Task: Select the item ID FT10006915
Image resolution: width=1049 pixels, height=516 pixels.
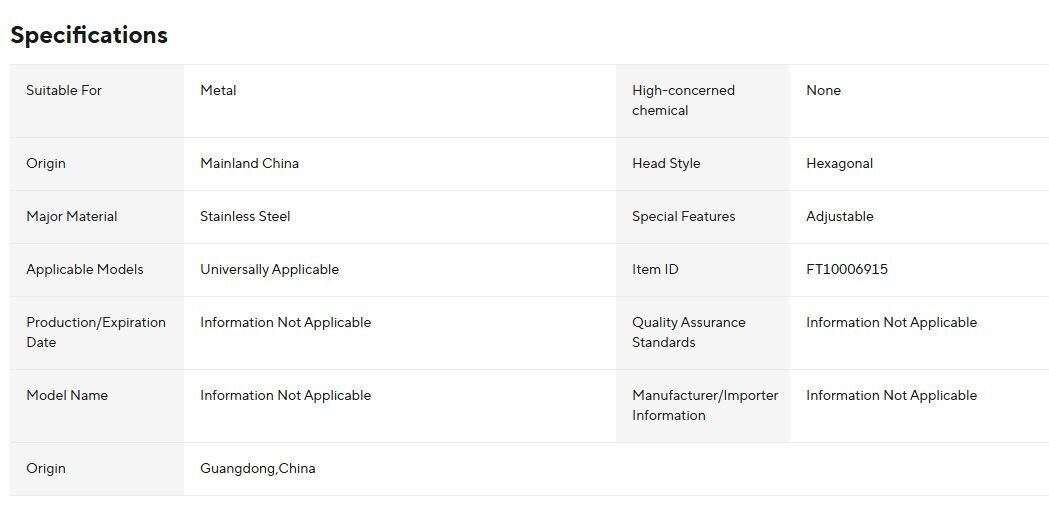Action: 846,269
